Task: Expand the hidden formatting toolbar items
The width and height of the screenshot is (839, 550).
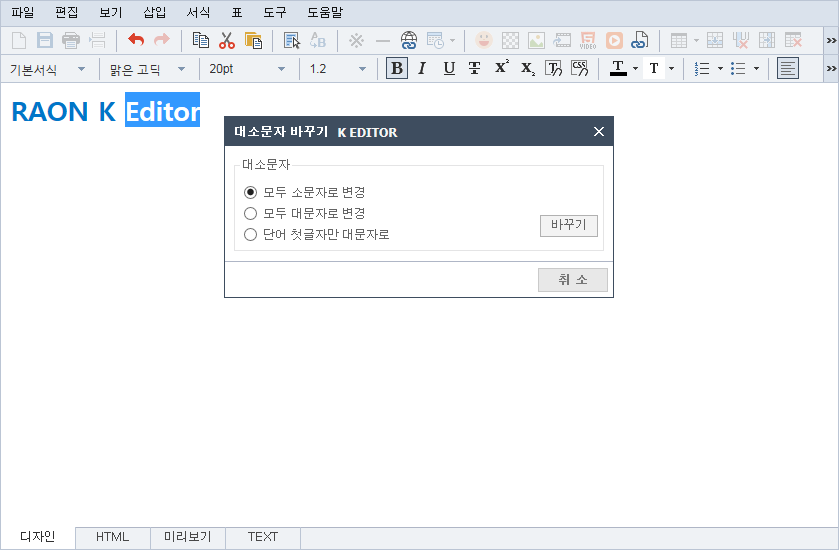Action: click(x=831, y=68)
